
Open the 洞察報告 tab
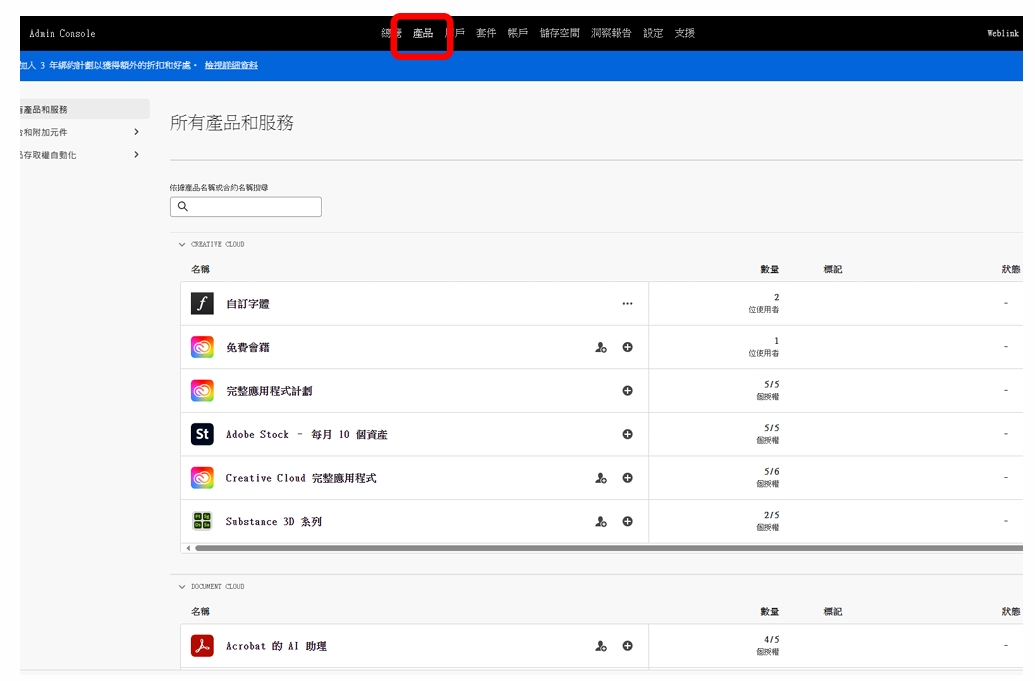coord(611,33)
